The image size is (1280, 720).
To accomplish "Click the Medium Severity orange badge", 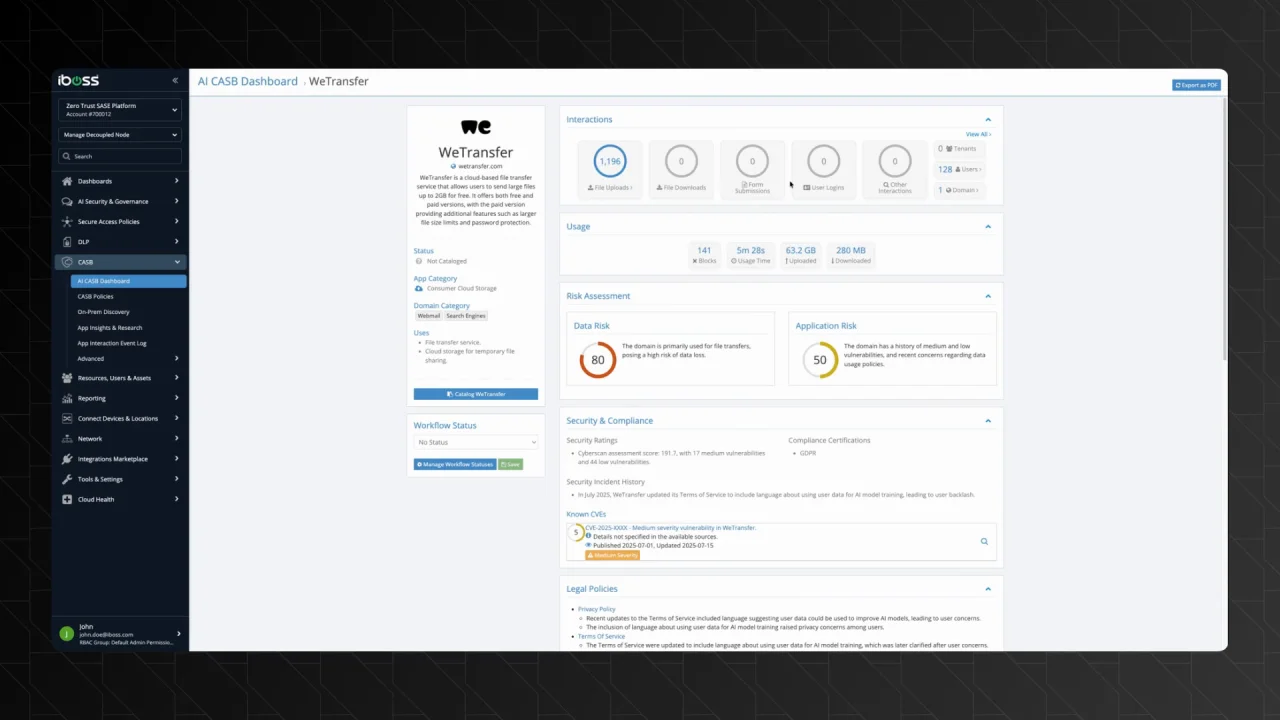I will 612,555.
